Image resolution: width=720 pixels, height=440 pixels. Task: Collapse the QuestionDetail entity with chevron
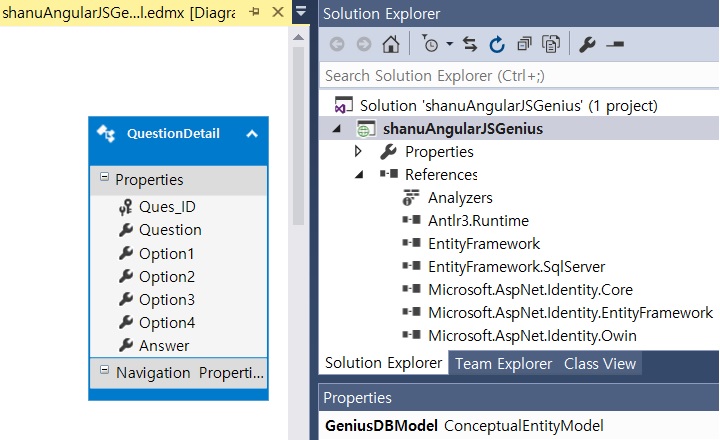(252, 134)
